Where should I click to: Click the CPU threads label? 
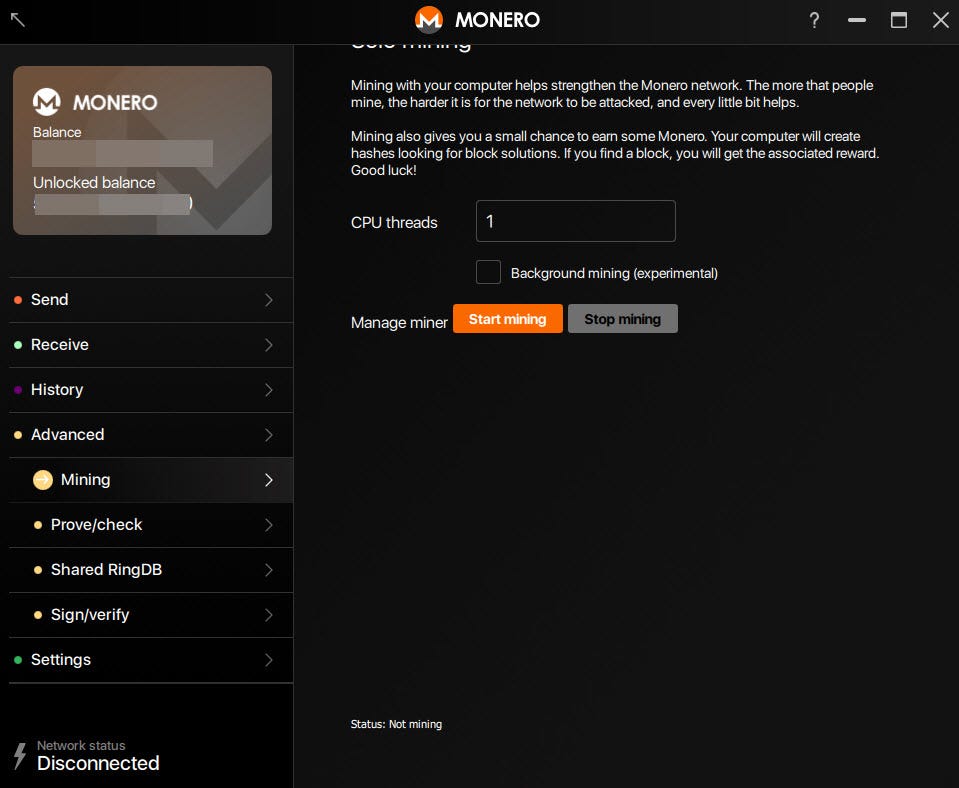pyautogui.click(x=394, y=223)
